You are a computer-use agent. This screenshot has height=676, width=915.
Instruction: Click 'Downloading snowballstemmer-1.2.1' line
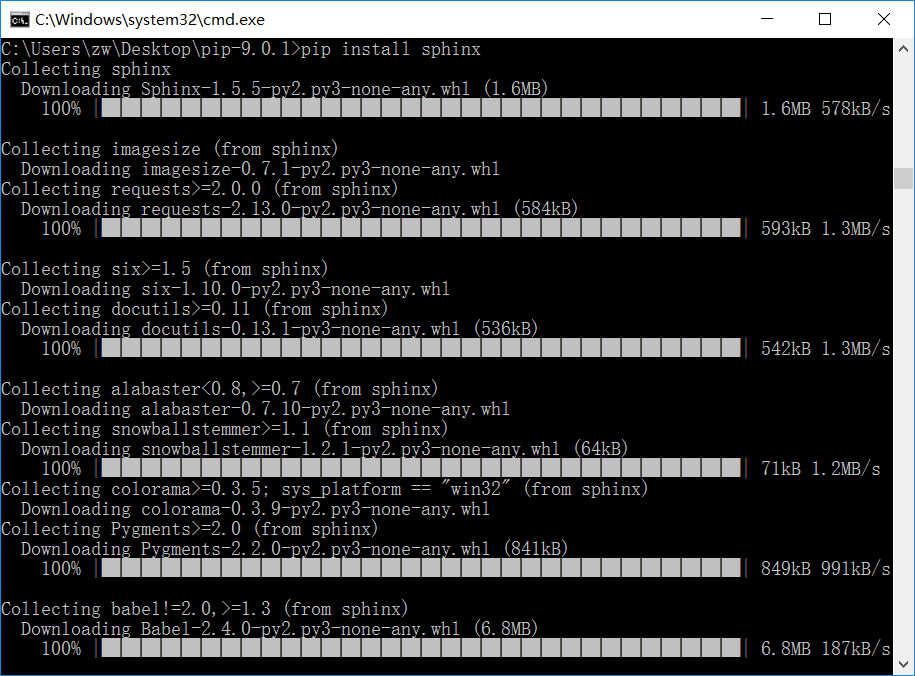[x=324, y=448]
